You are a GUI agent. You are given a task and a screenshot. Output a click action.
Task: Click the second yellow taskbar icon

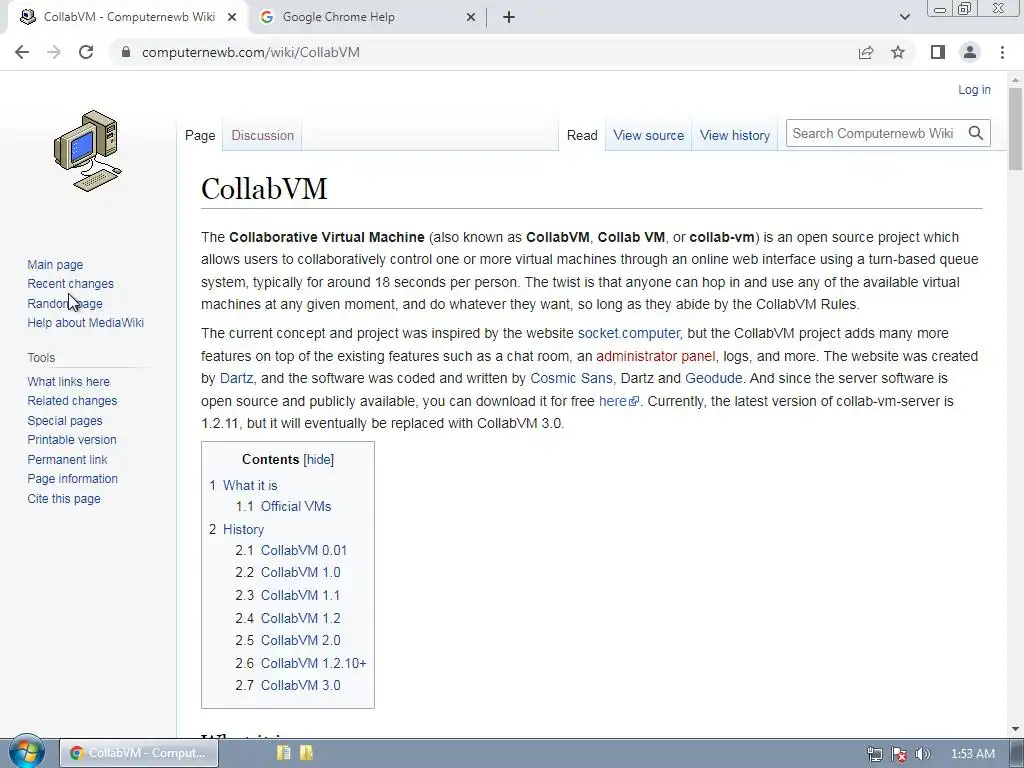click(x=306, y=753)
